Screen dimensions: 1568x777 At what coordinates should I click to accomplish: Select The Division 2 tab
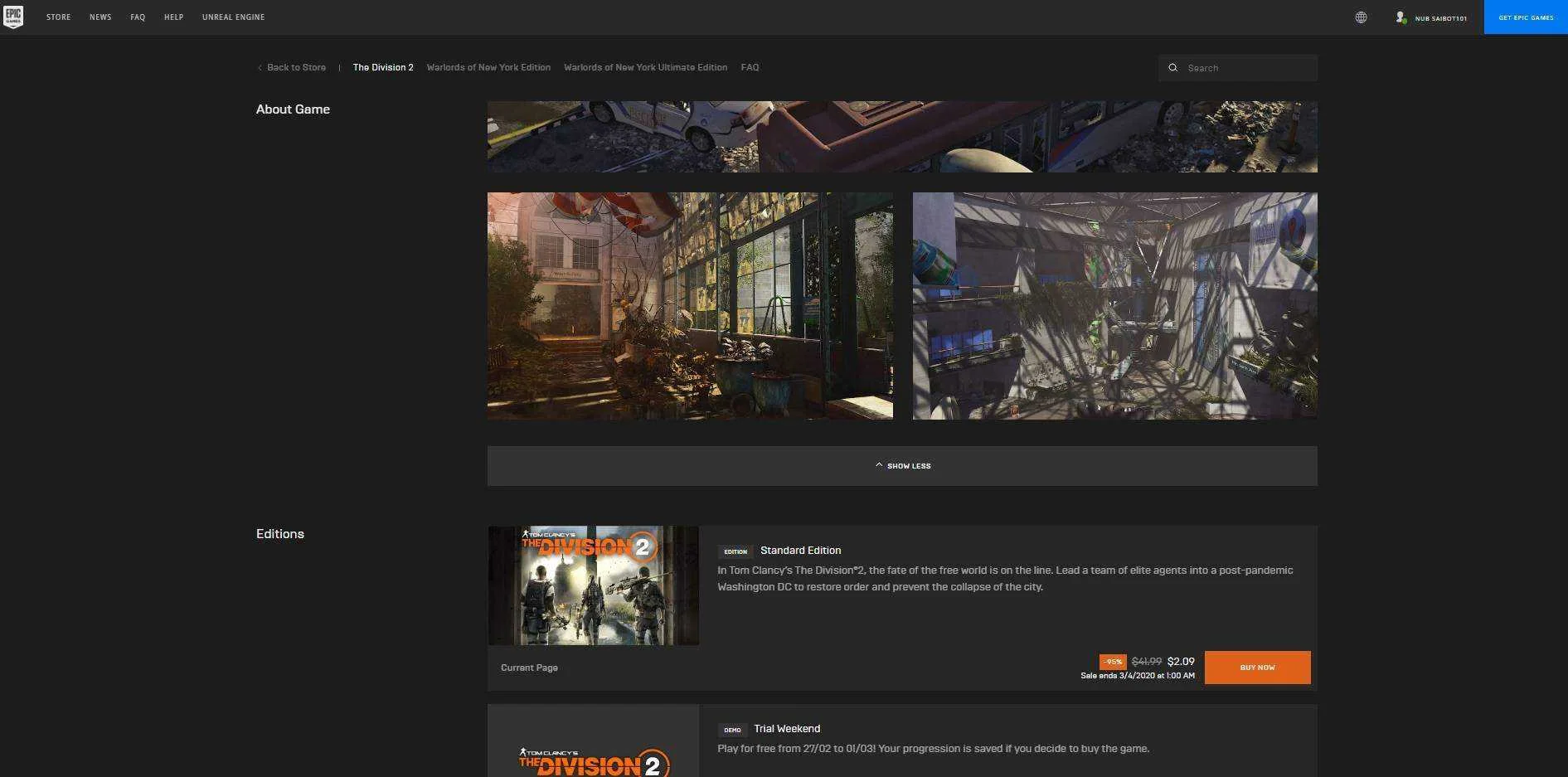[383, 68]
